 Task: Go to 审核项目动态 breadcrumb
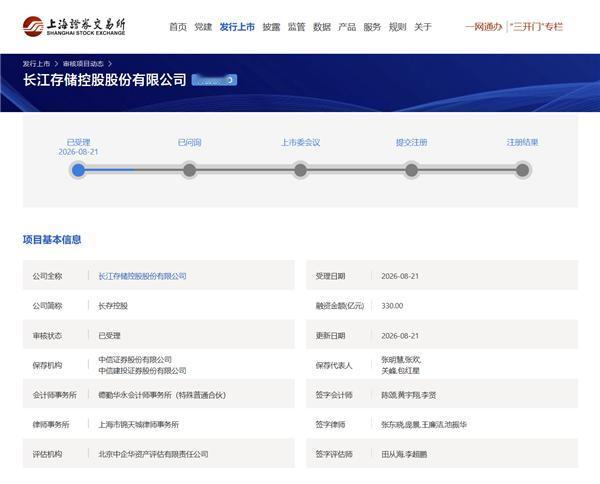[83, 64]
